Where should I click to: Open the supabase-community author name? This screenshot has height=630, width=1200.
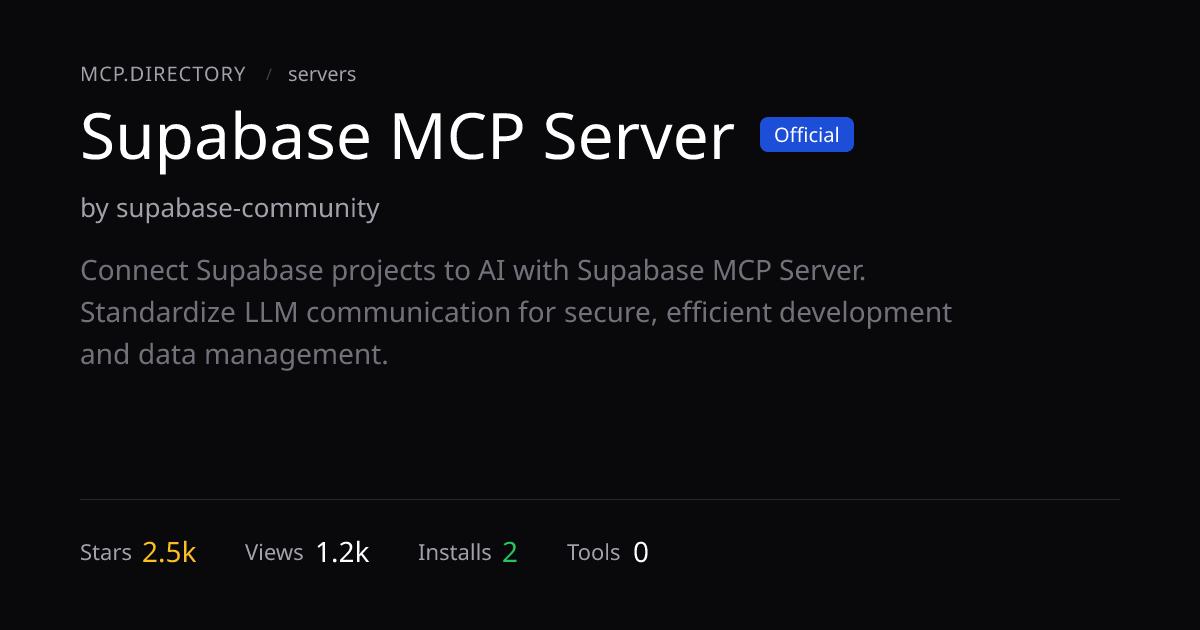coord(248,208)
